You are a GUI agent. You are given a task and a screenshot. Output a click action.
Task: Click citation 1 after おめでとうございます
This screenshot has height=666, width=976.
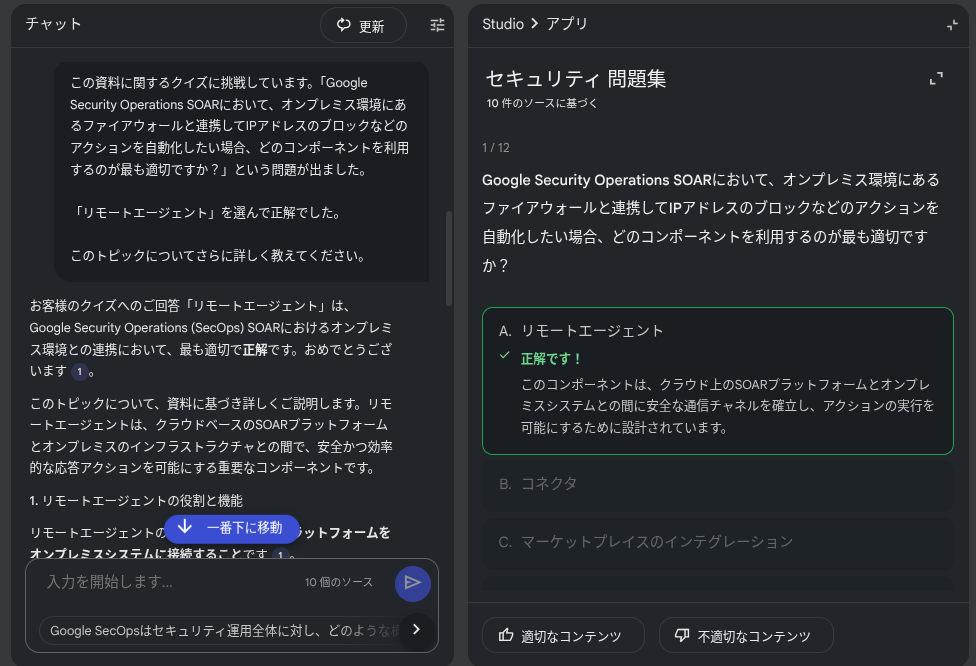click(80, 372)
